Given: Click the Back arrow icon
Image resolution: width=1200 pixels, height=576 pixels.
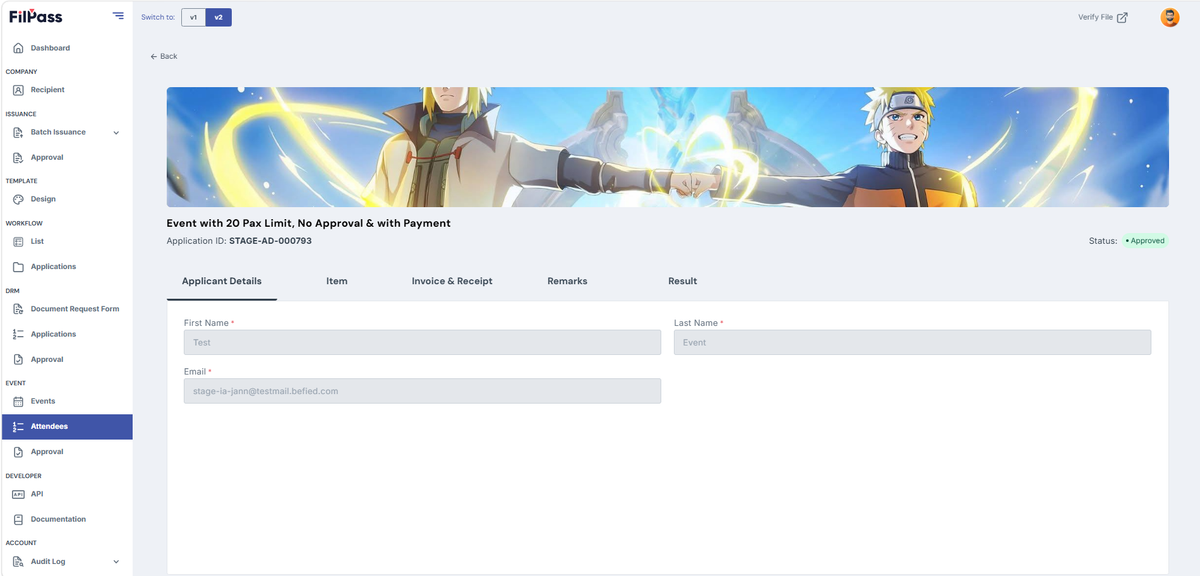Looking at the screenshot, I should pos(154,56).
